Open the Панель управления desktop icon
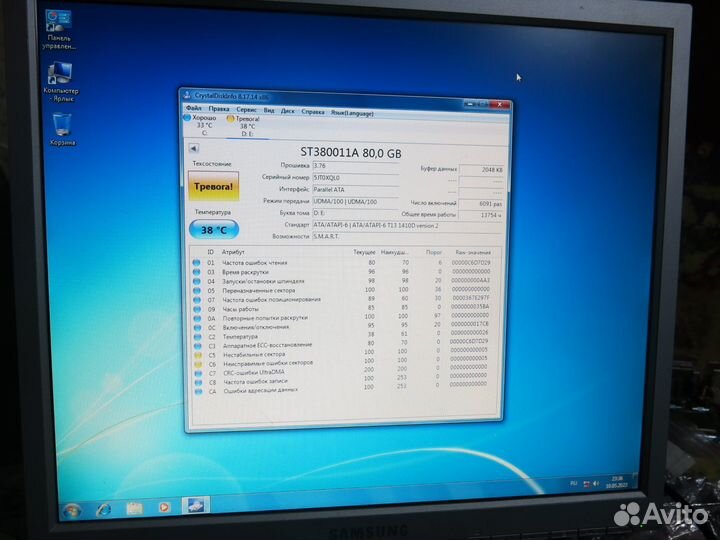The height and width of the screenshot is (540, 720). pyautogui.click(x=59, y=29)
